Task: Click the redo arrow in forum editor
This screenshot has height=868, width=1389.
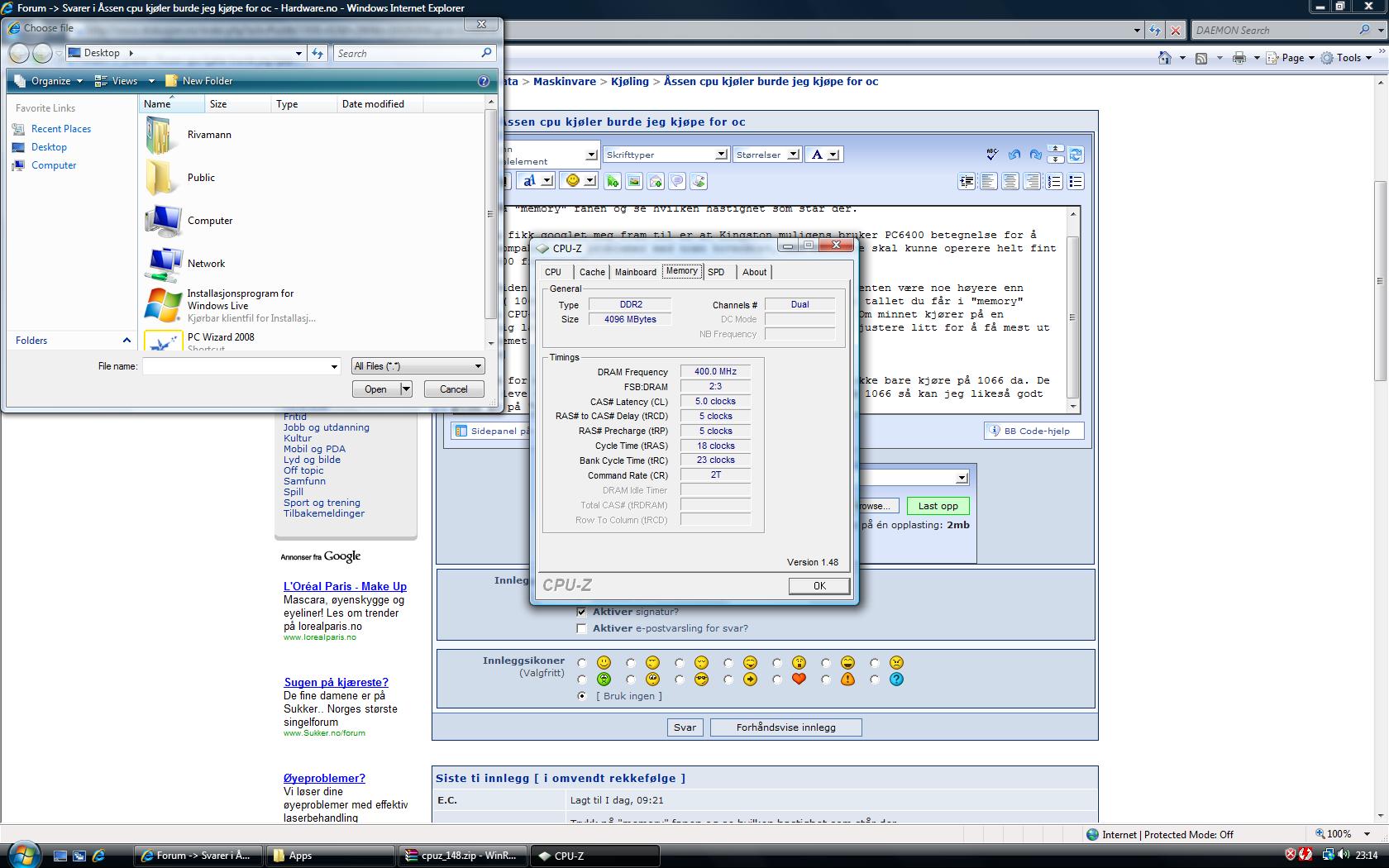Action: (x=1035, y=155)
